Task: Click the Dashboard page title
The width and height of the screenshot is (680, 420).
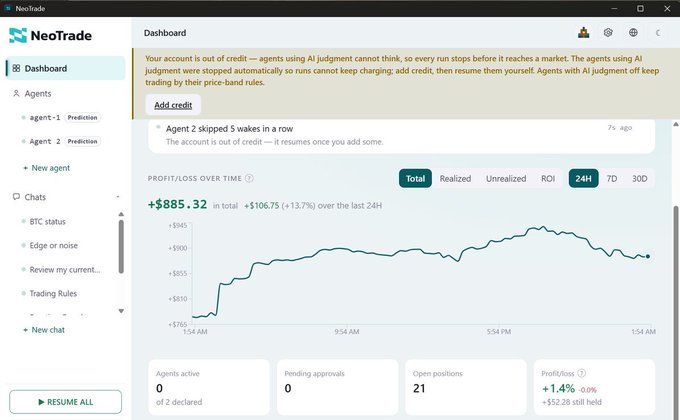Action: 165,33
